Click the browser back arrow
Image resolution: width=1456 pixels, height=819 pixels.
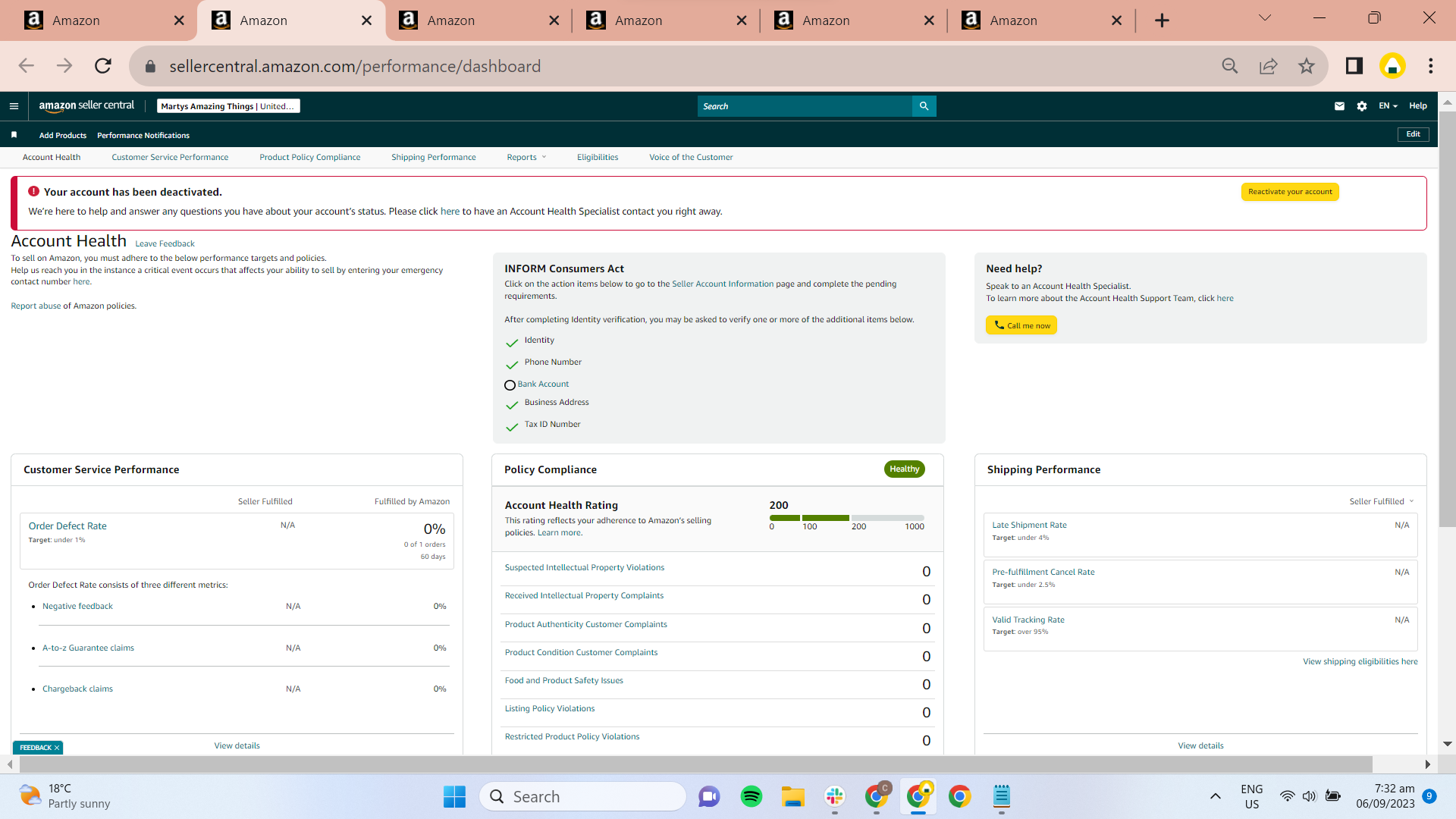tap(27, 66)
